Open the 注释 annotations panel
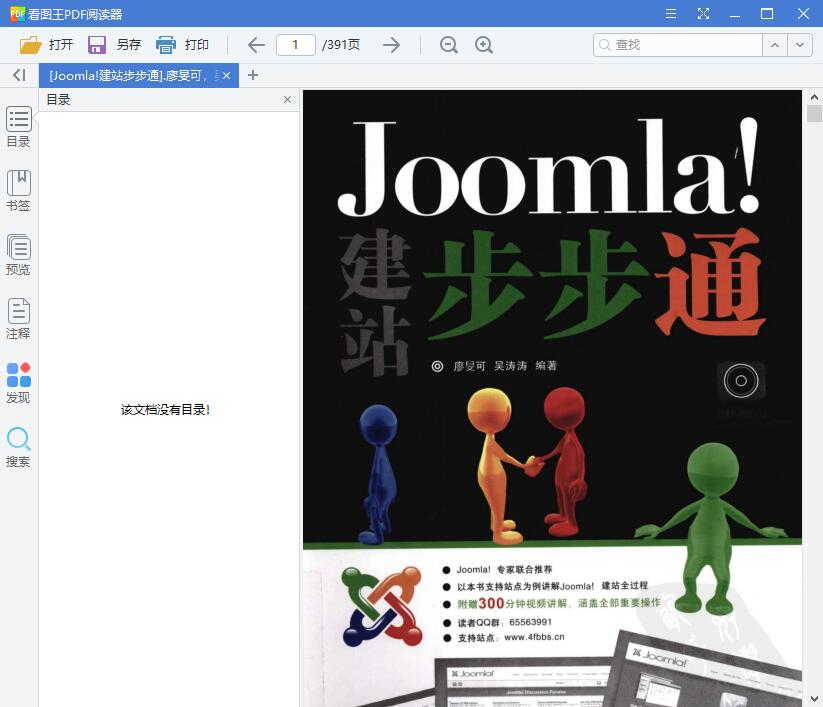The width and height of the screenshot is (823, 707). tap(18, 317)
